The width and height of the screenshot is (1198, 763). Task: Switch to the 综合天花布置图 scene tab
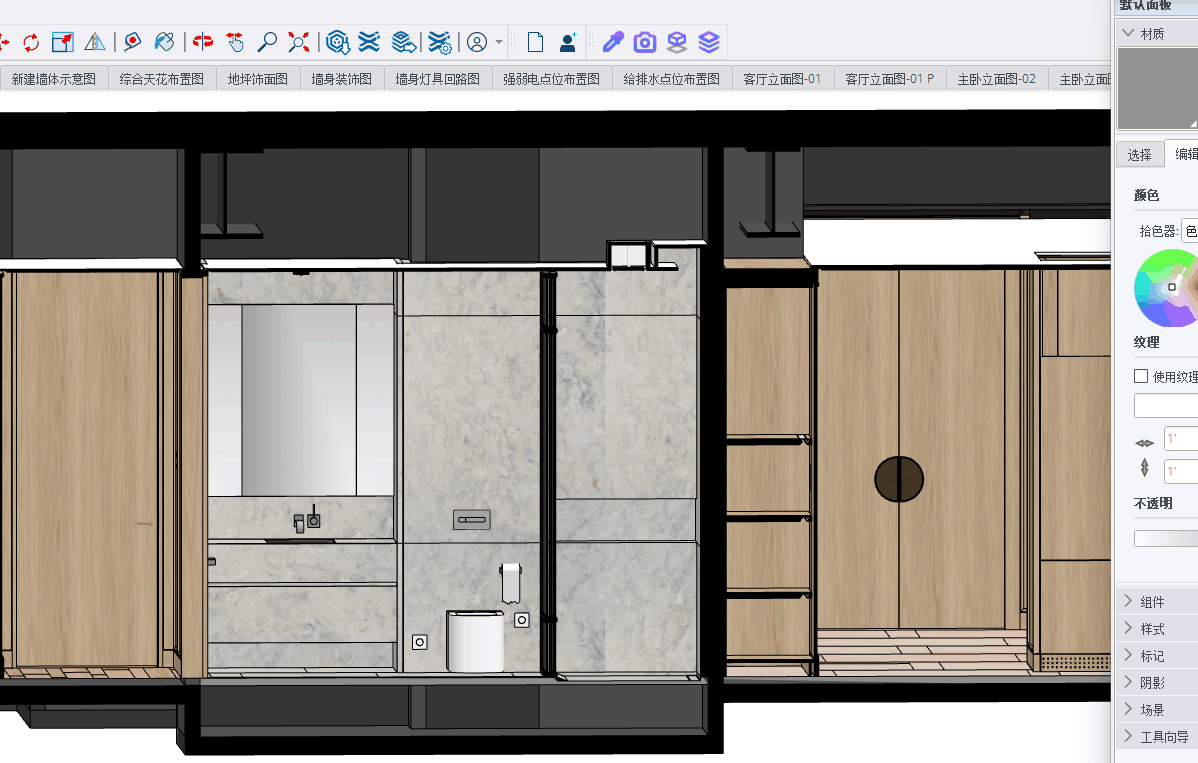click(161, 79)
